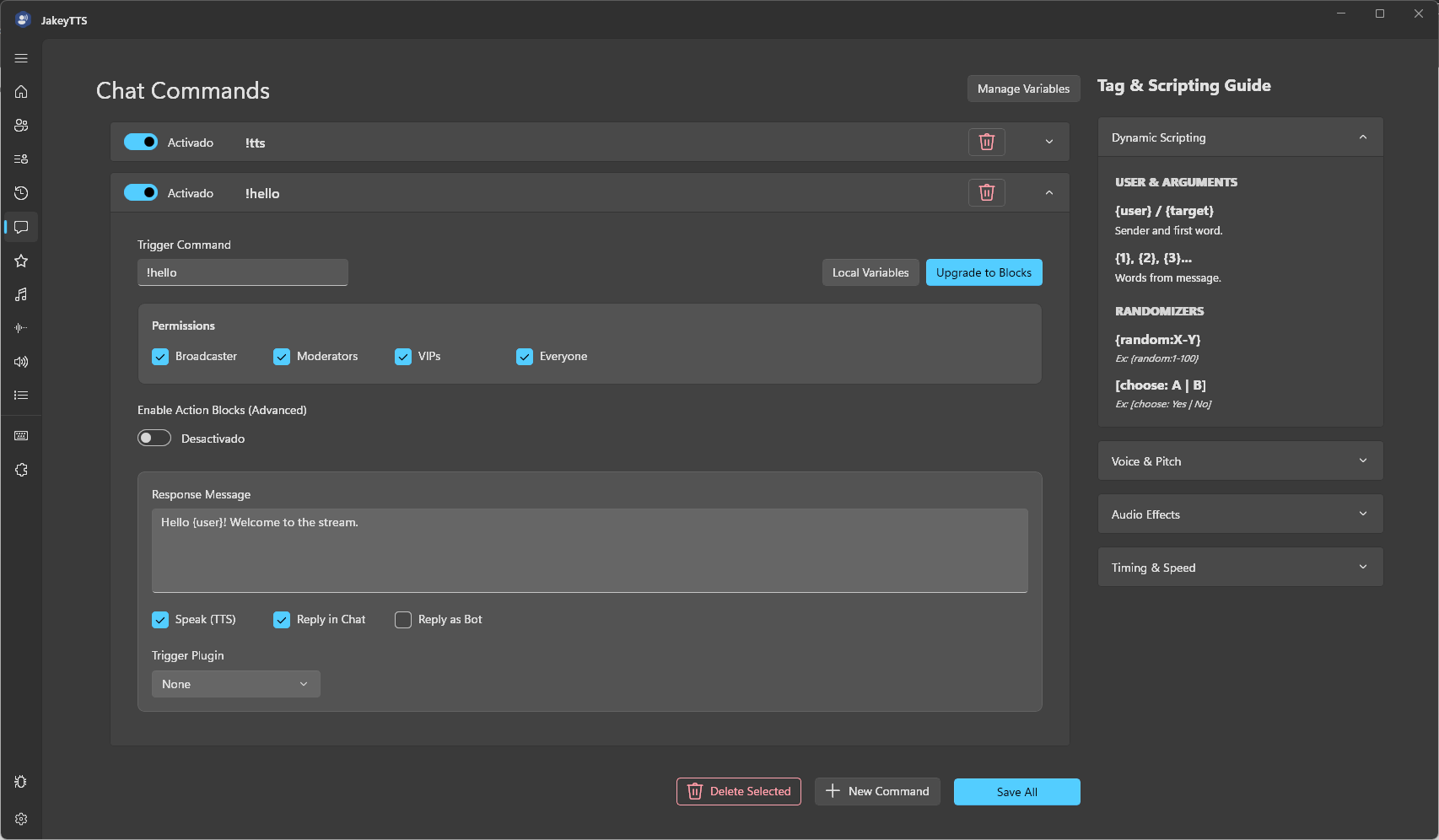Click the {random:X-Y} tag text
The width and height of the screenshot is (1439, 840).
click(x=1157, y=340)
